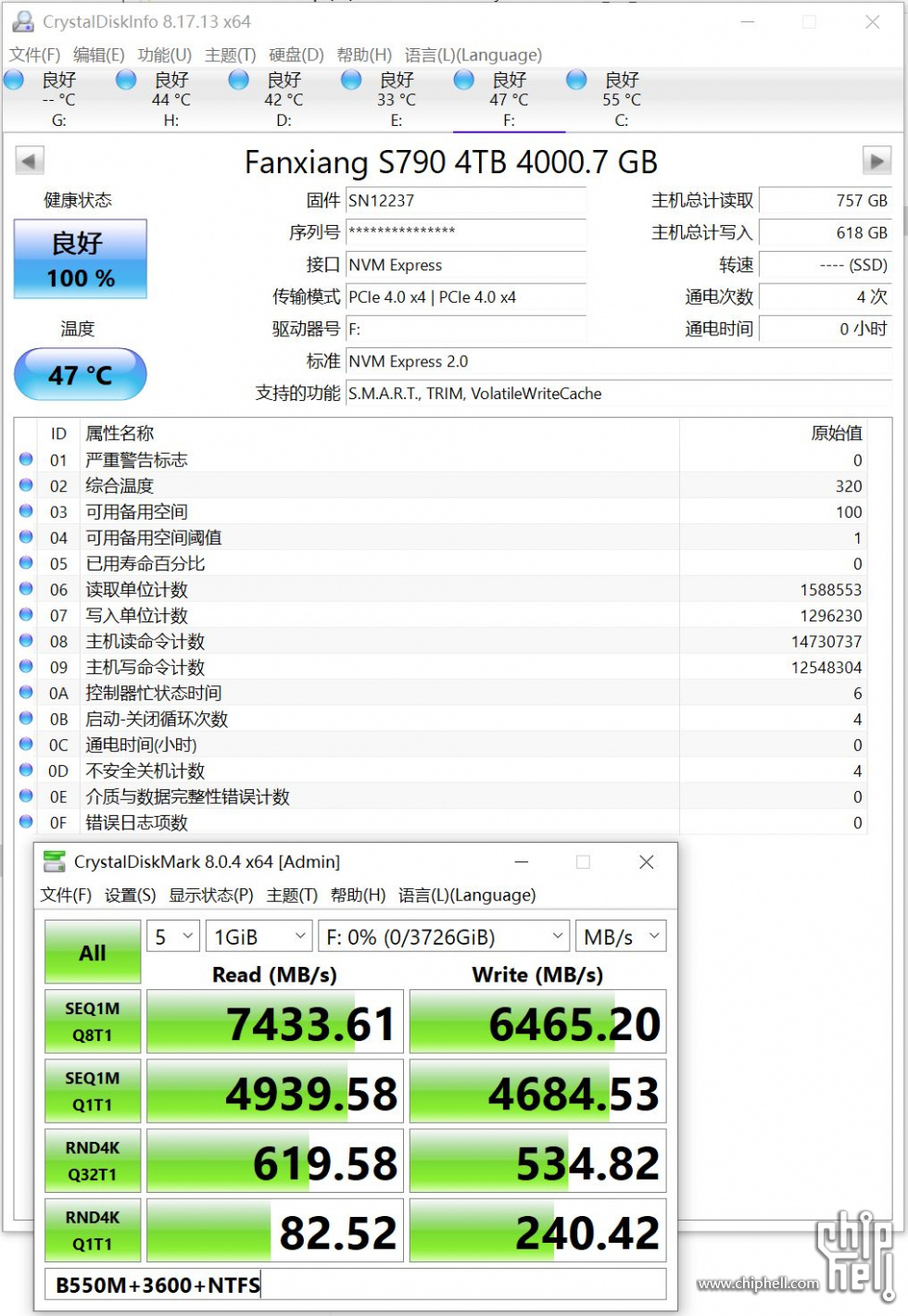Click the masked serial number field
The height and width of the screenshot is (1316, 908).
466,232
